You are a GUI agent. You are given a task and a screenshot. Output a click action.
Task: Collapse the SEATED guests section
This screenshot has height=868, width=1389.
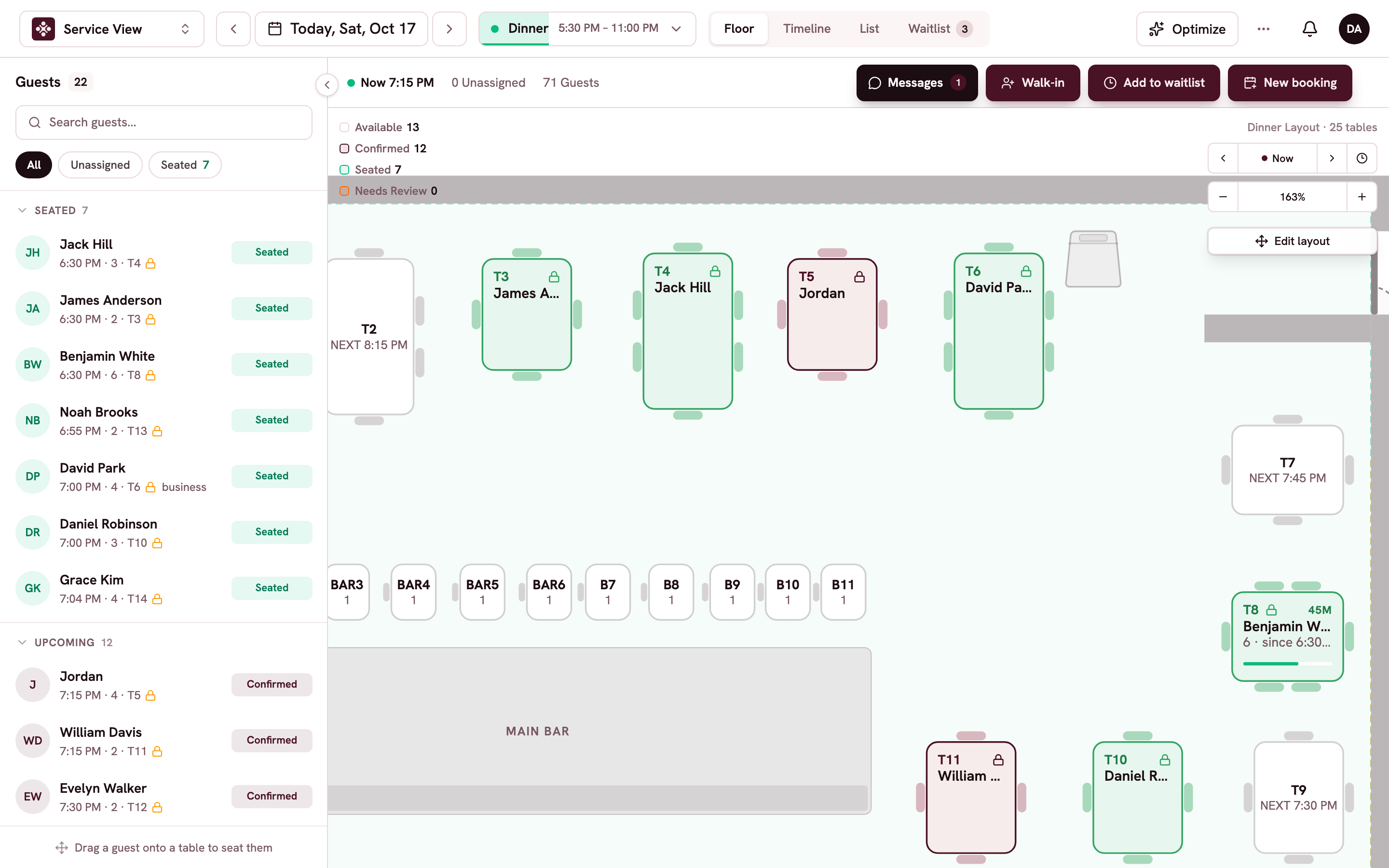coord(22,210)
